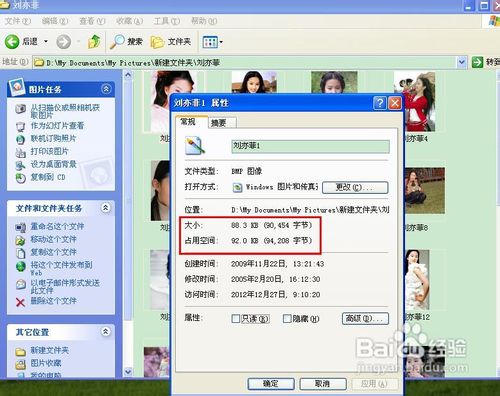Tick the Hidden (隐藏) checkbox

(x=287, y=319)
